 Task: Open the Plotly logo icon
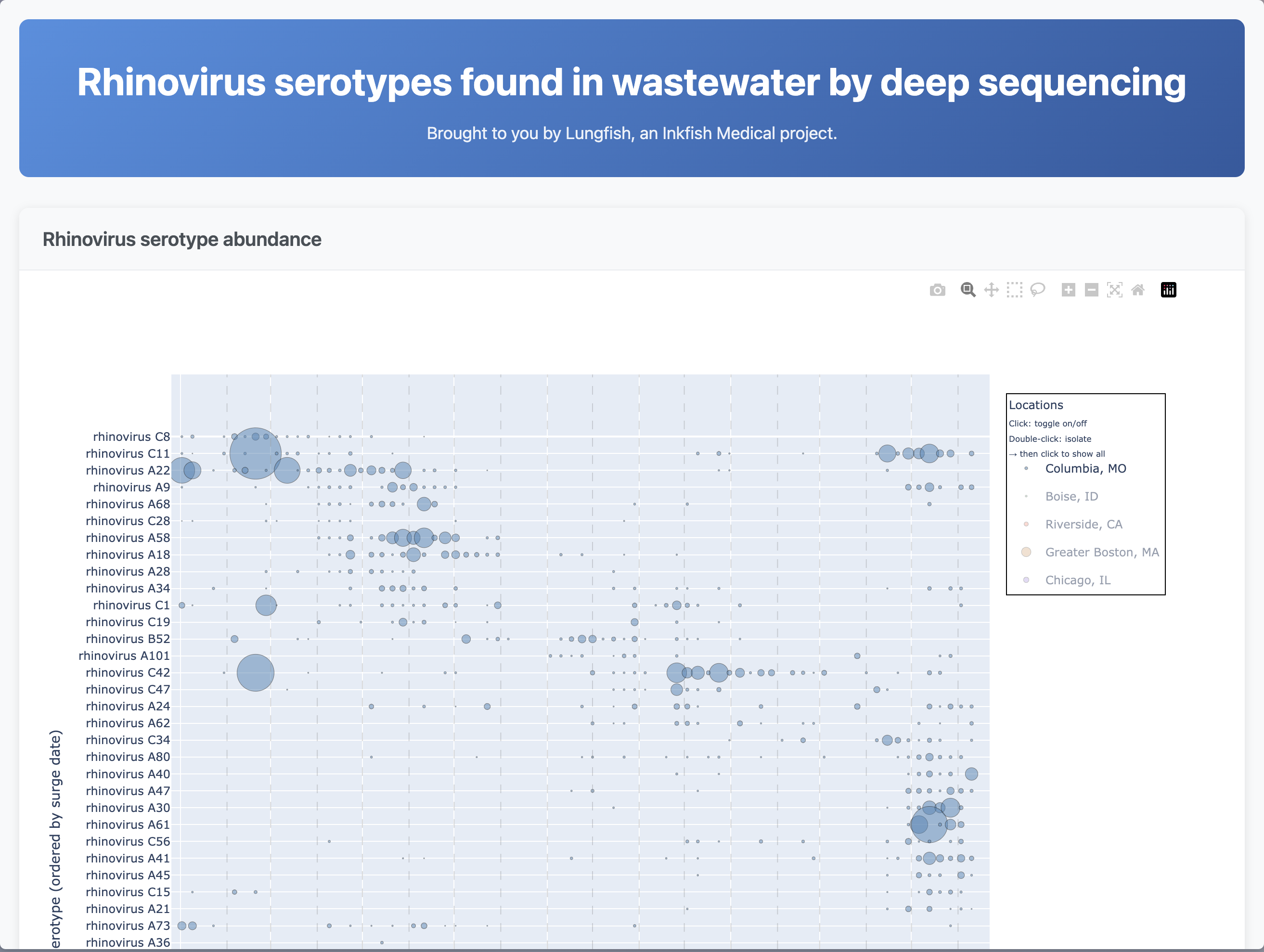click(x=1169, y=290)
